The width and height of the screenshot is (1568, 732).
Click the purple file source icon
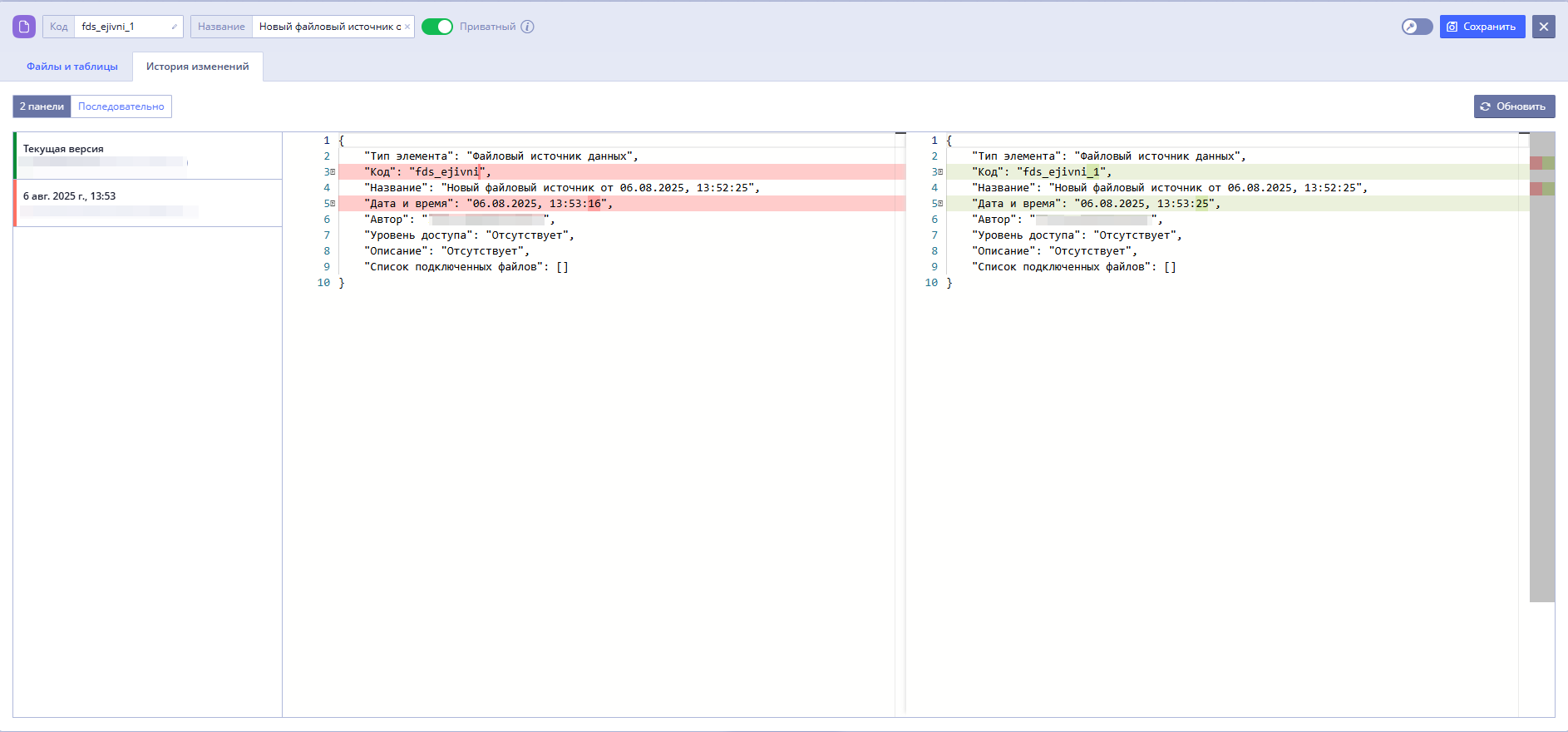pyautogui.click(x=24, y=27)
